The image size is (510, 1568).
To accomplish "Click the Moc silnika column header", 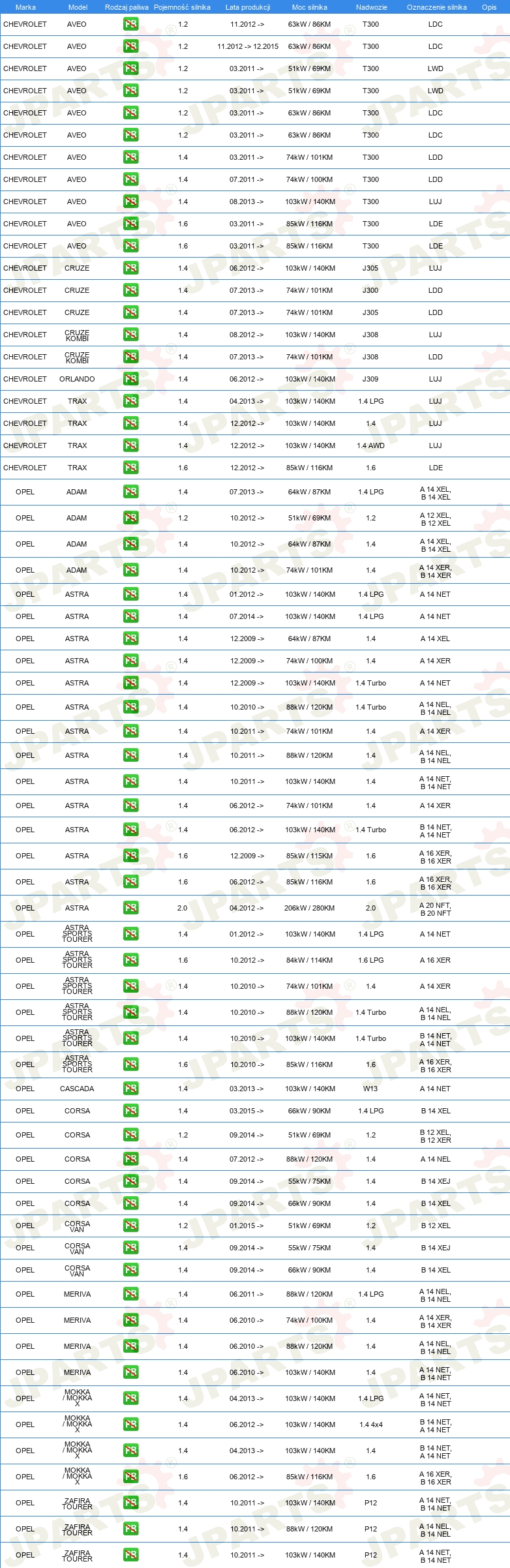I will coord(310,7).
